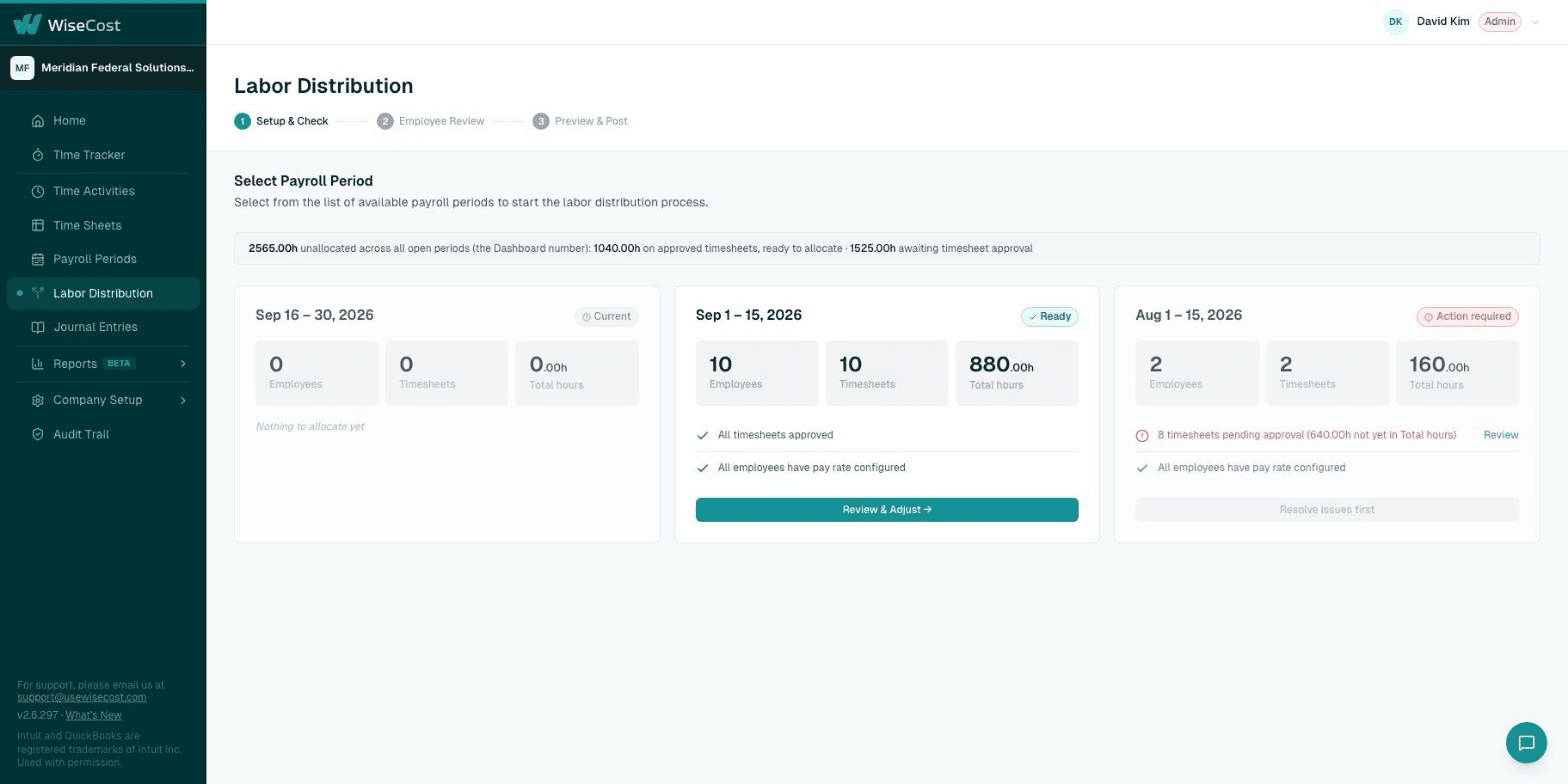
Task: Click the David Kim user name
Action: pyautogui.click(x=1443, y=21)
